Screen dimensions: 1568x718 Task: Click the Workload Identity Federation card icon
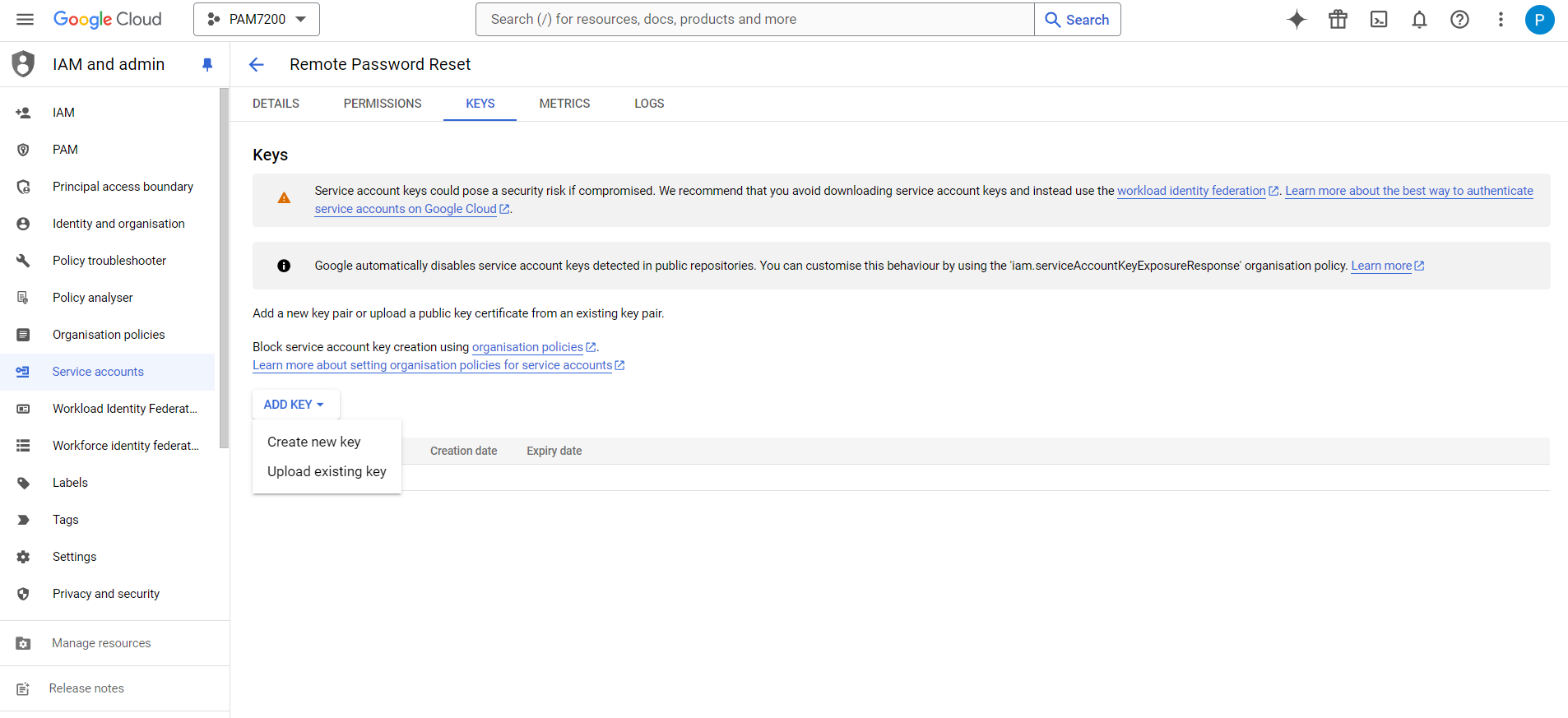pyautogui.click(x=23, y=409)
